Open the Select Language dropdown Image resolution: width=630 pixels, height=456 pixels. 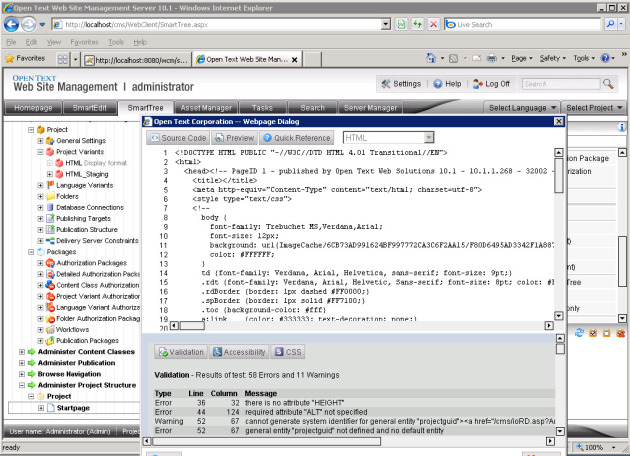(522, 108)
